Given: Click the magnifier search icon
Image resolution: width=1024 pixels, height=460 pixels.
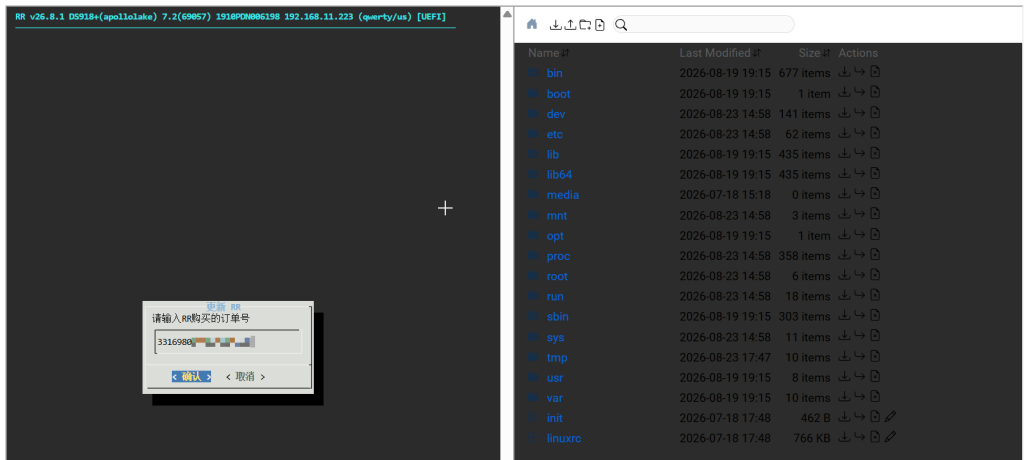Looking at the screenshot, I should (x=621, y=25).
